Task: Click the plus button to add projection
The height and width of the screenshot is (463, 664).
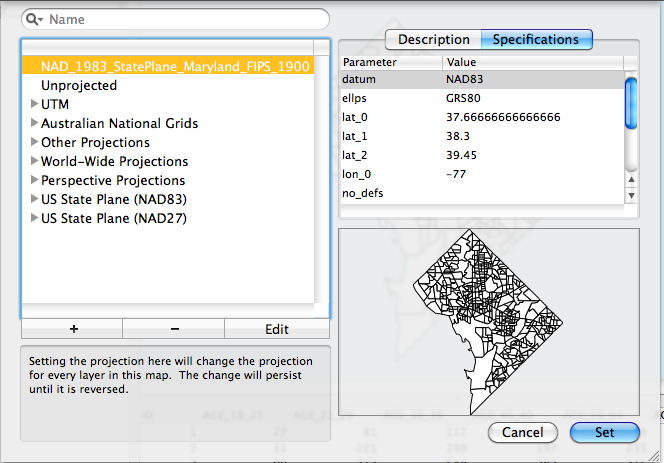Action: point(71,329)
